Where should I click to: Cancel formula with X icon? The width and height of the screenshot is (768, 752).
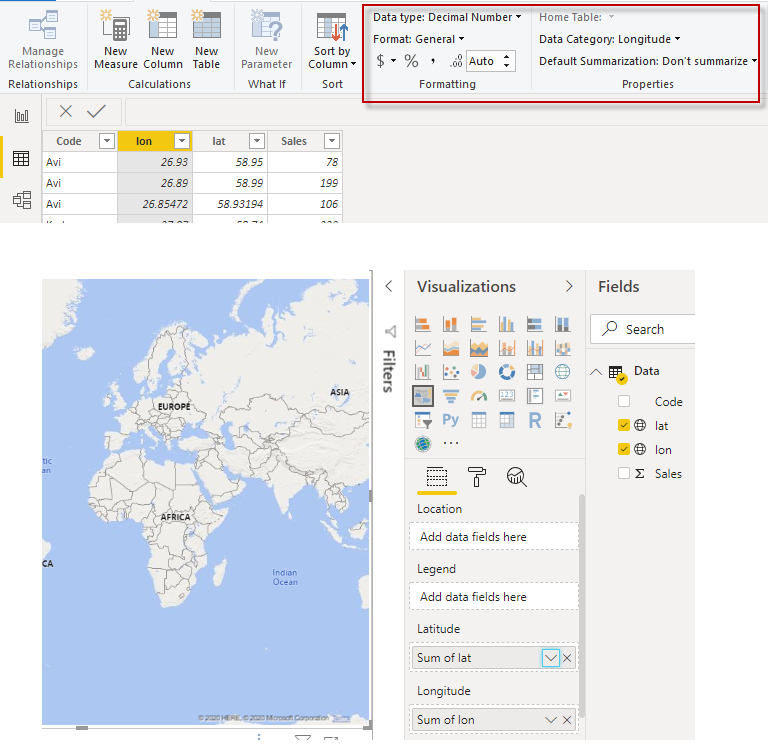tap(66, 111)
